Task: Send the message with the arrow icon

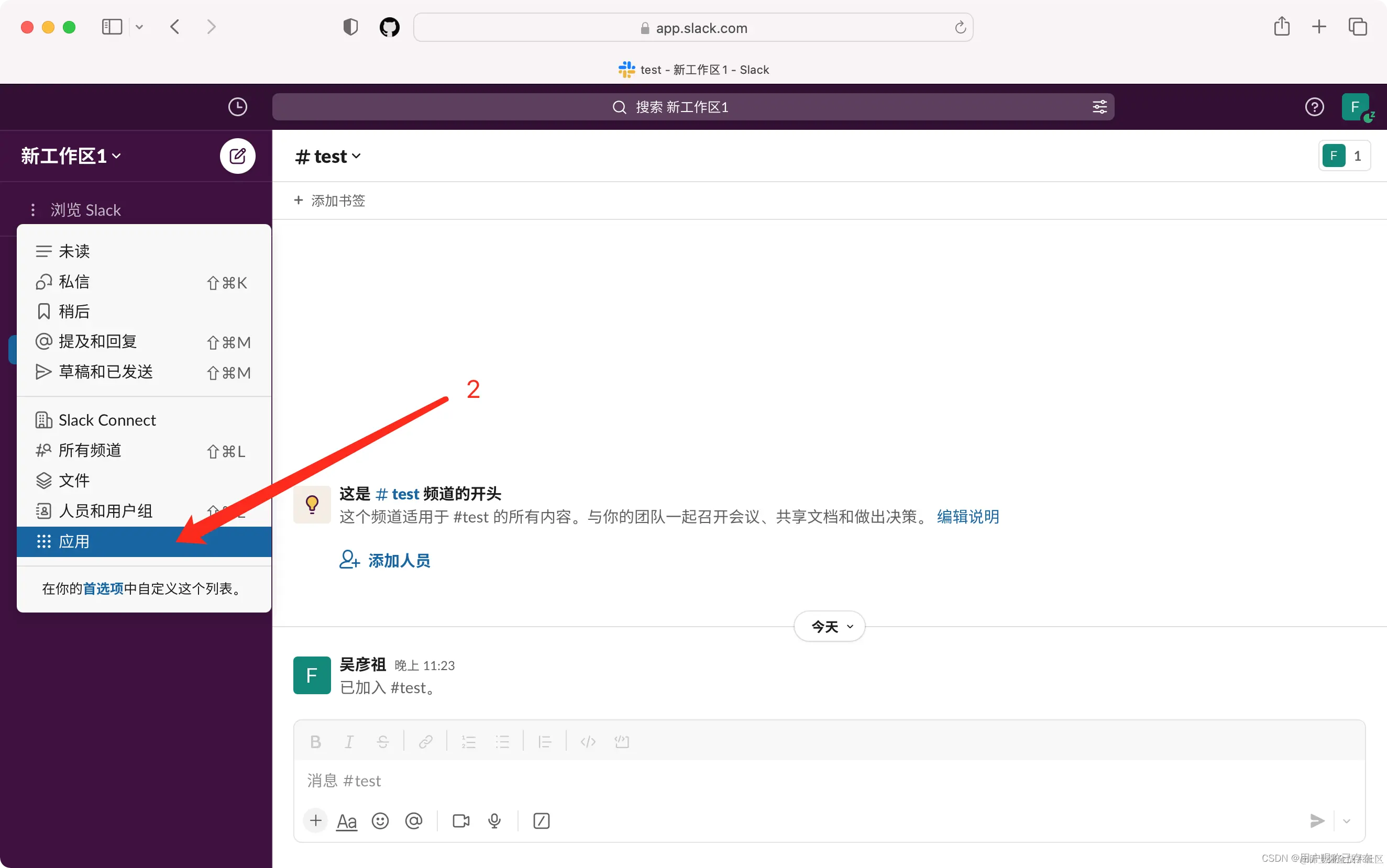Action: click(x=1316, y=821)
